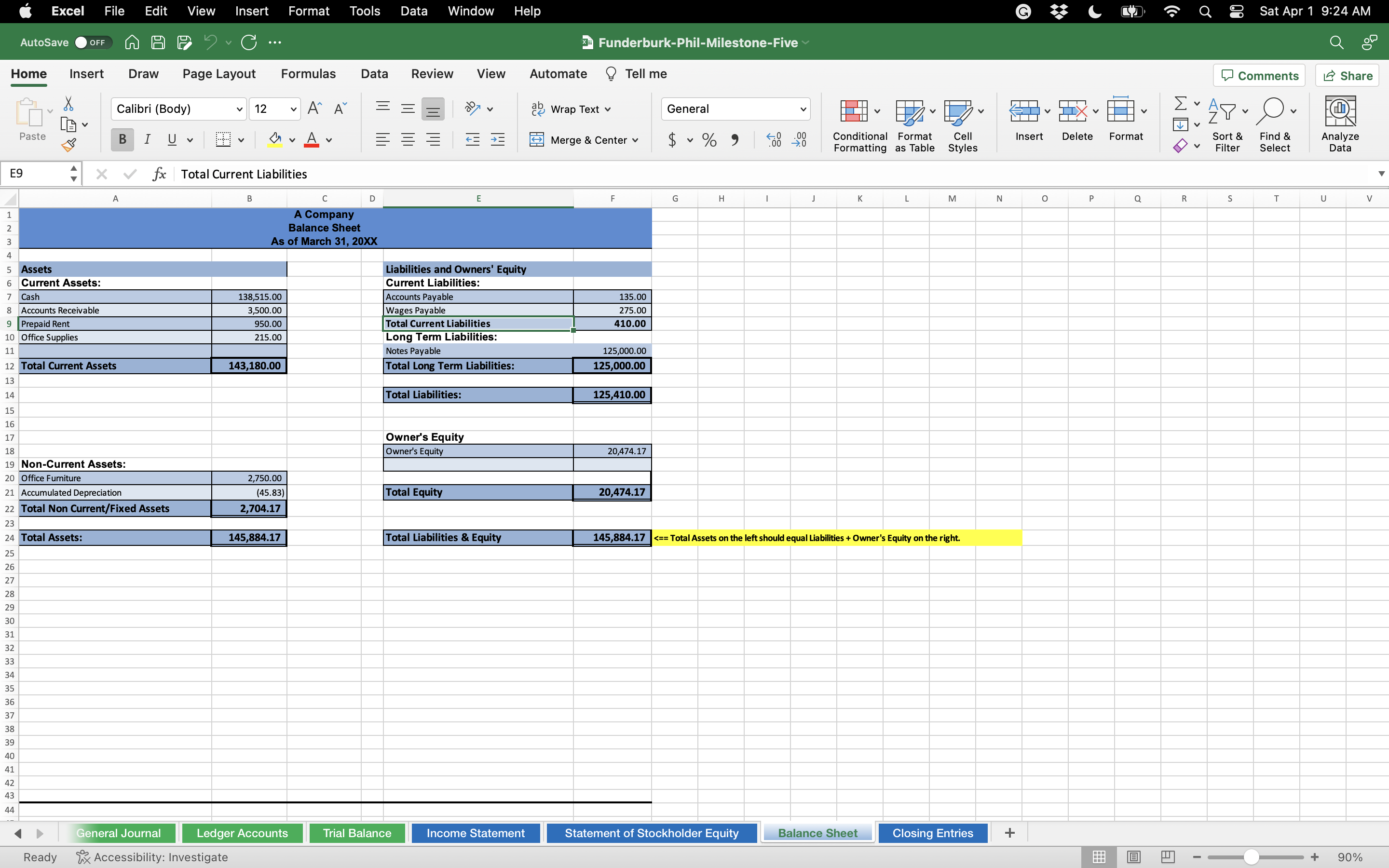Open the font name dropdown
The image size is (1389, 868).
point(239,108)
